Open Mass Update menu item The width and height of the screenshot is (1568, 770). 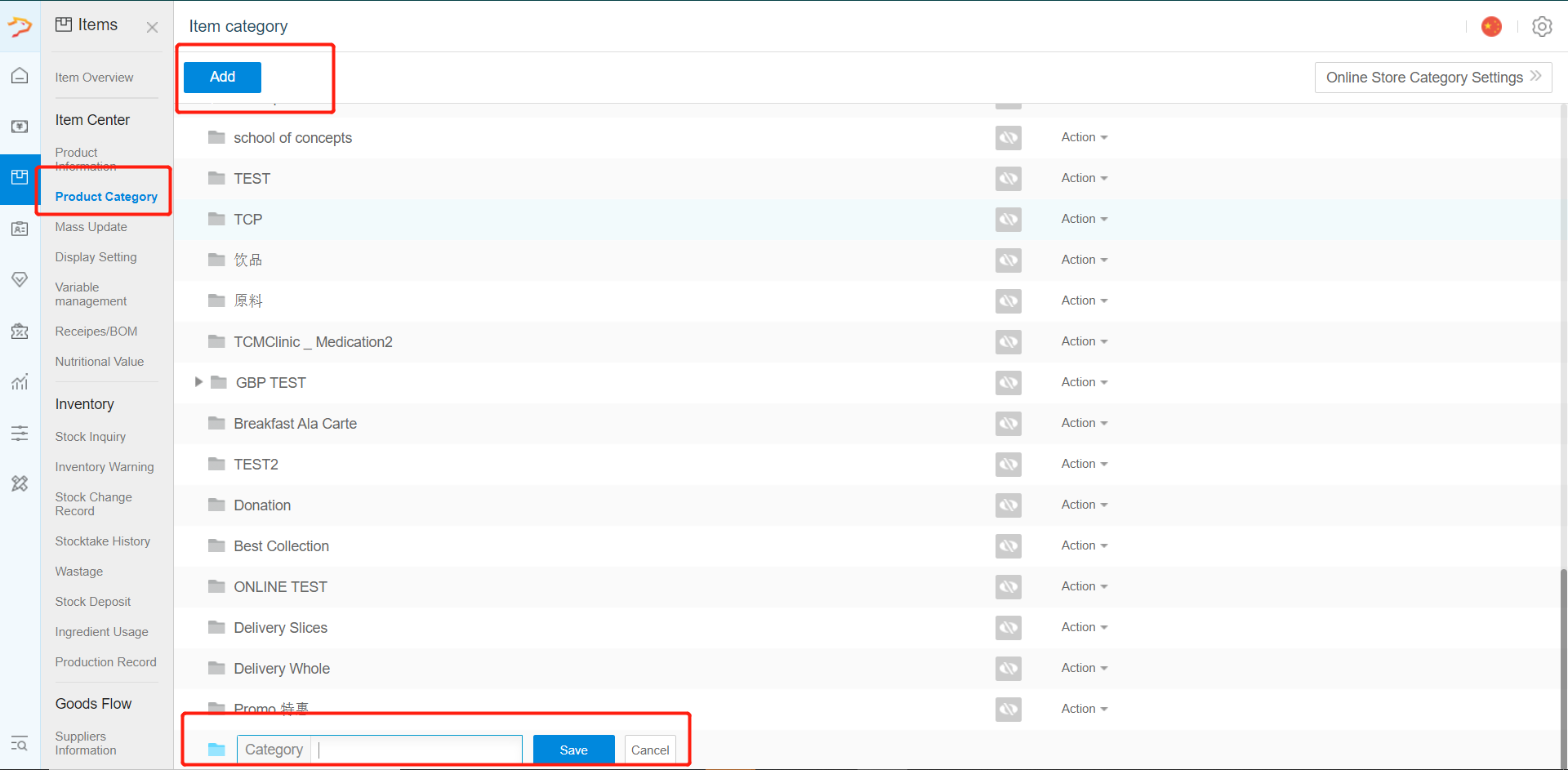91,227
